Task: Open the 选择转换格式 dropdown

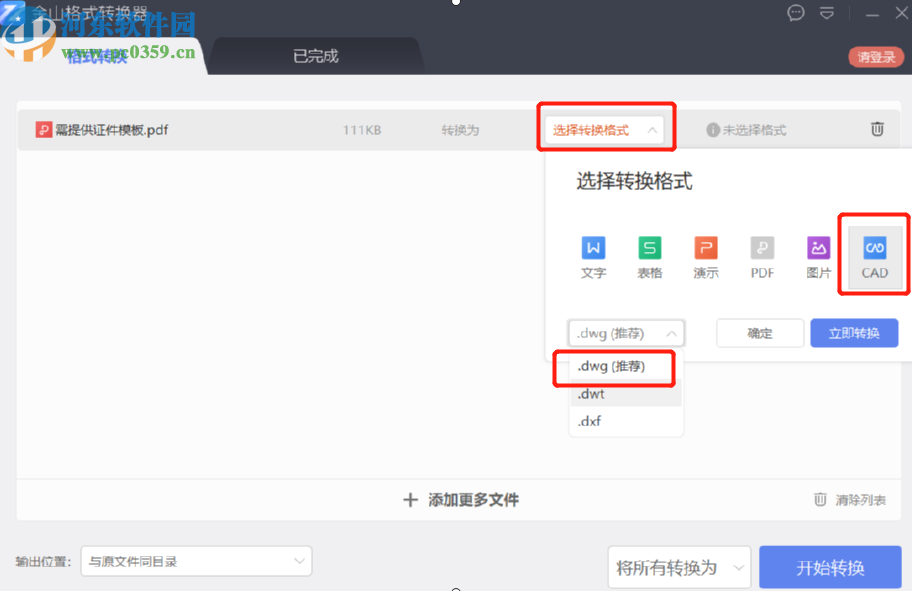Action: tap(606, 128)
